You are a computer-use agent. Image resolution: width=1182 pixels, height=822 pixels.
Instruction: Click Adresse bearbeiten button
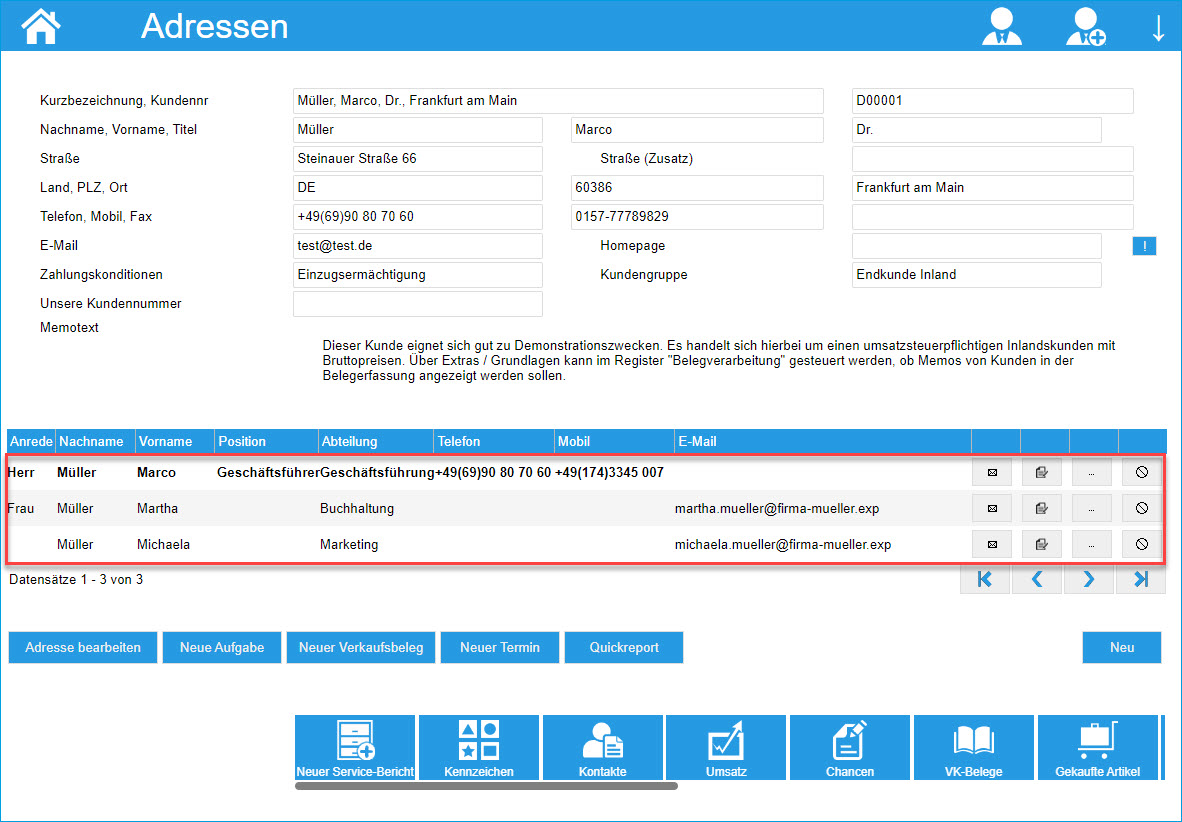(83, 648)
